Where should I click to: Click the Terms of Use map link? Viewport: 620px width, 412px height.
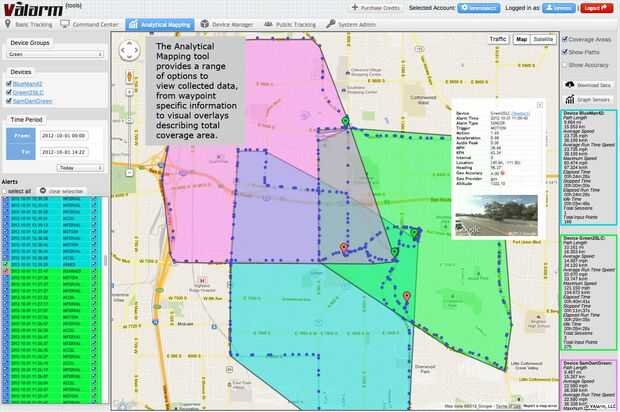click(x=508, y=406)
